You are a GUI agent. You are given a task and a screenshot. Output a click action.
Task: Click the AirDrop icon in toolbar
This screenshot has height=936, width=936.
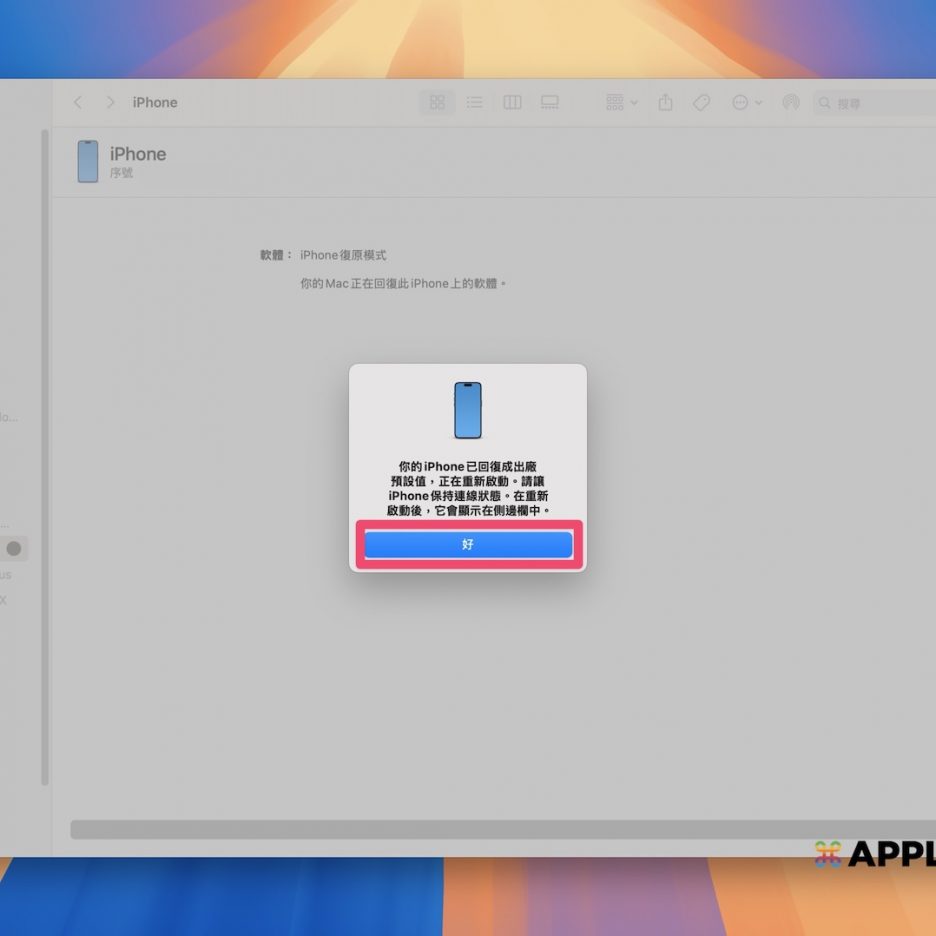coord(790,103)
